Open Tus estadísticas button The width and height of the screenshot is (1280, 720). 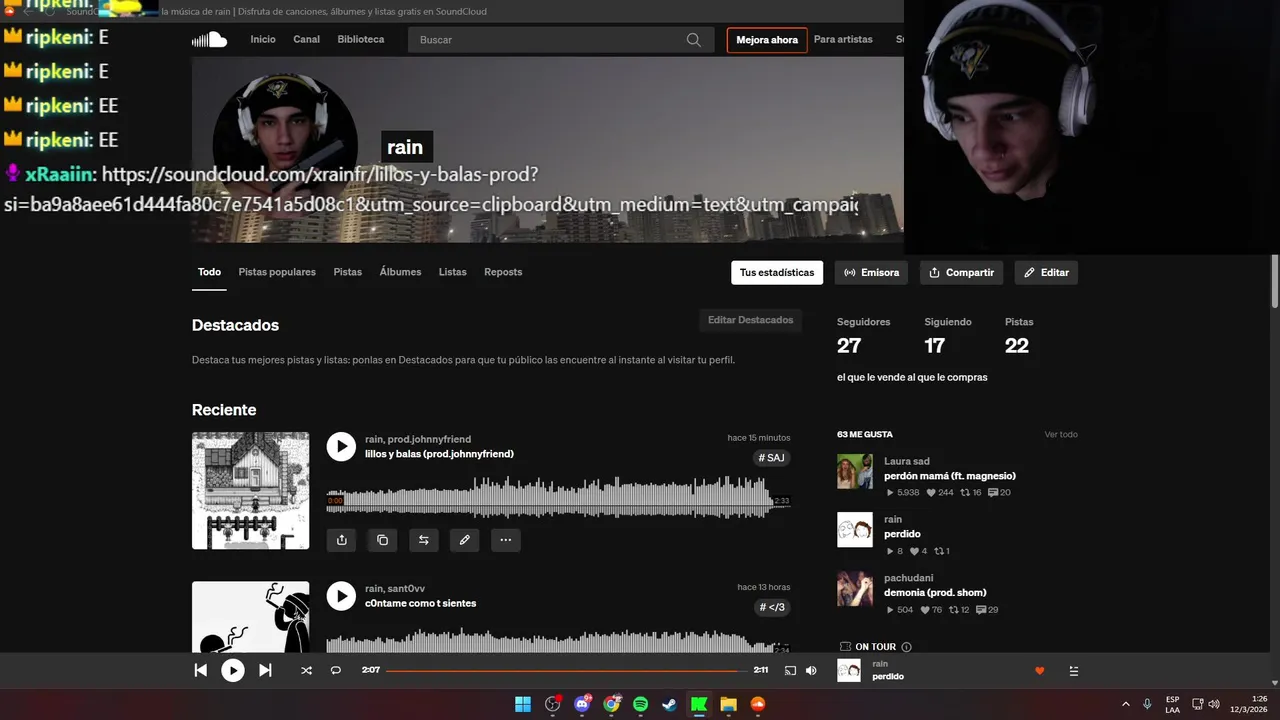click(777, 272)
